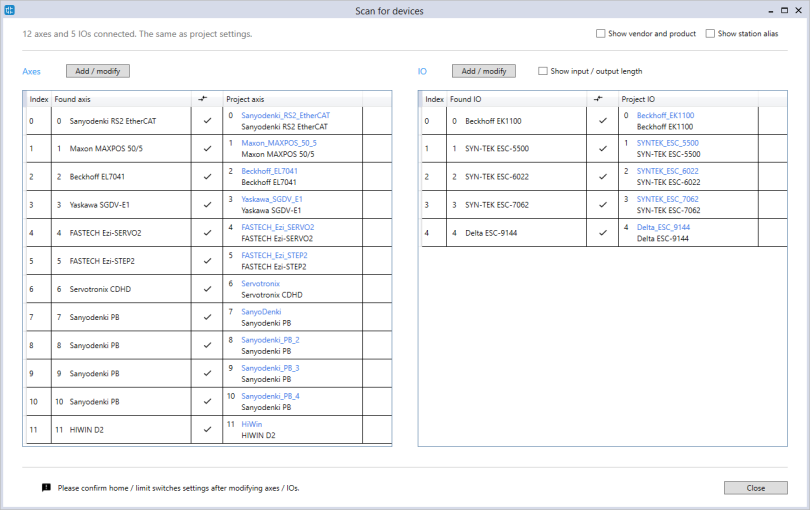The height and width of the screenshot is (510, 810).
Task: Click the checkmark in the Beckhoff EK1100 IO row
Action: click(x=602, y=121)
